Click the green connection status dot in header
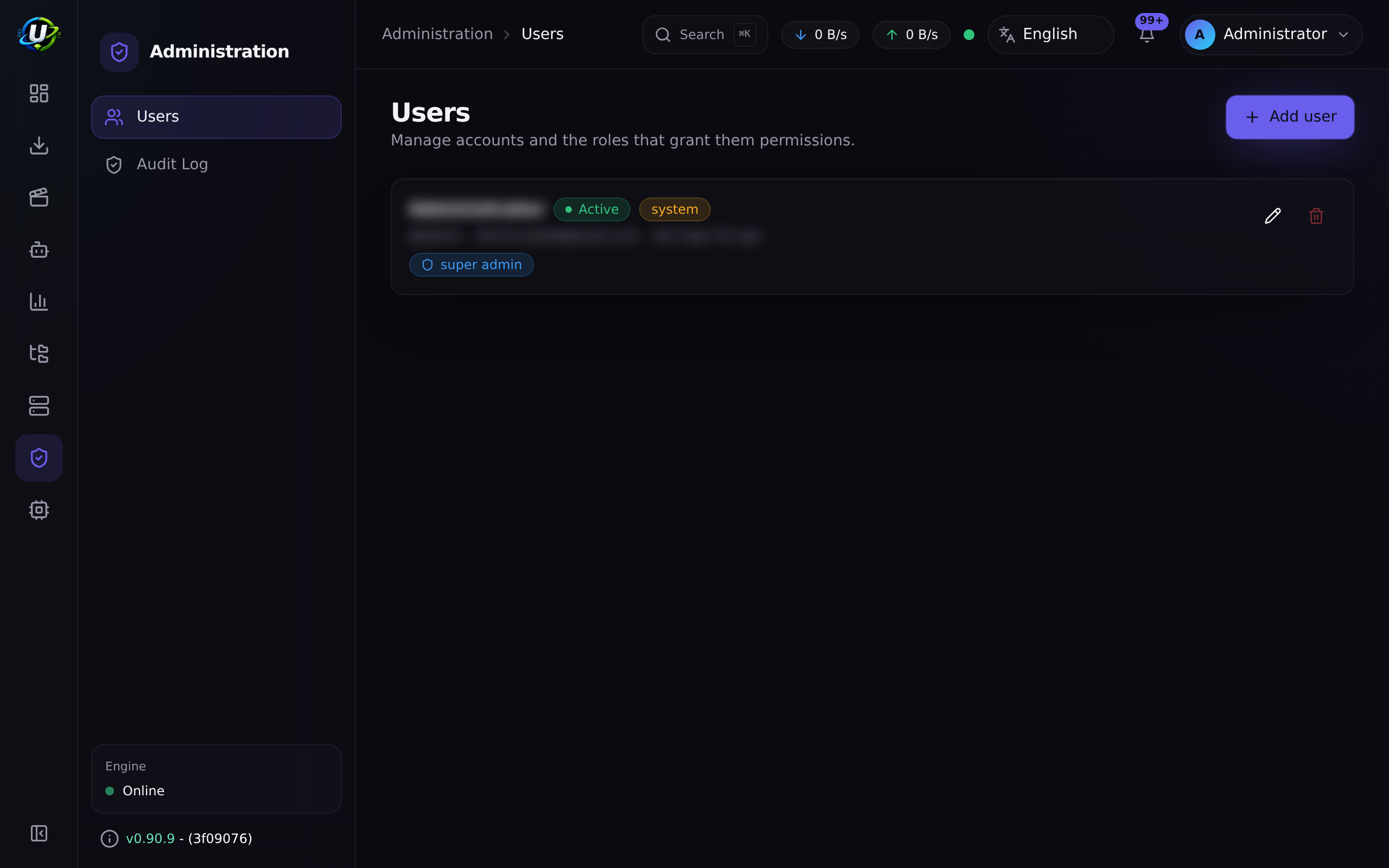Viewport: 1389px width, 868px height. coord(969,34)
